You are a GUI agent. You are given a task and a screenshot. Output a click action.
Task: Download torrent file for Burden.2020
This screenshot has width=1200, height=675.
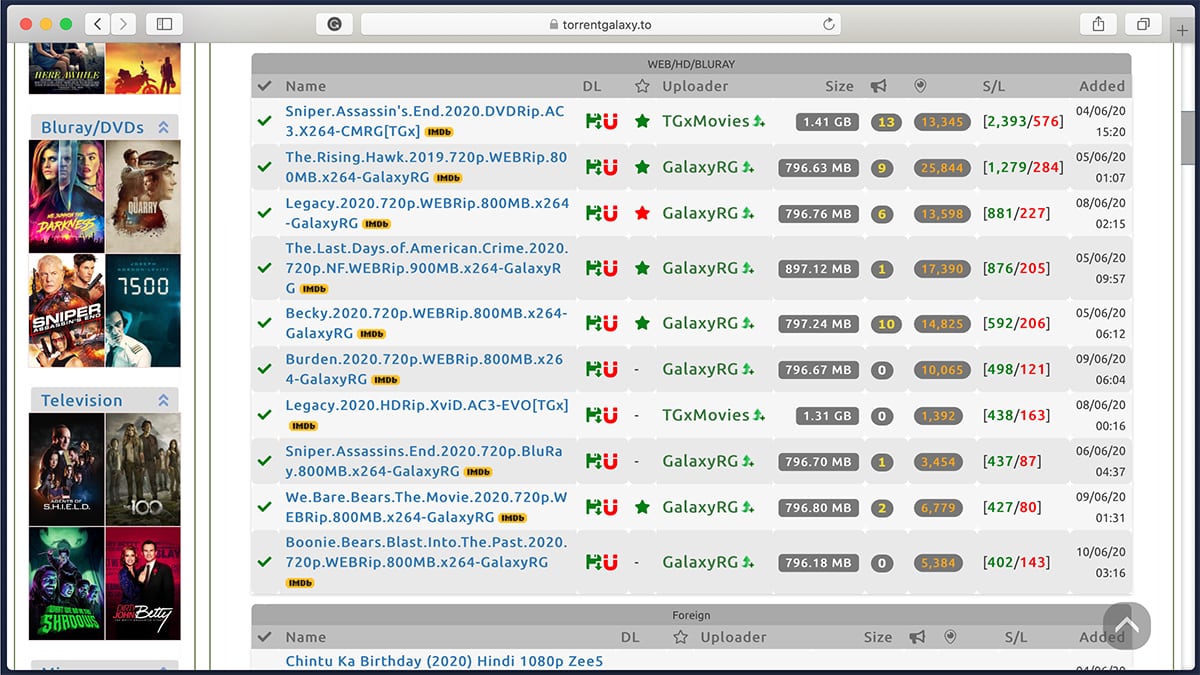point(593,369)
